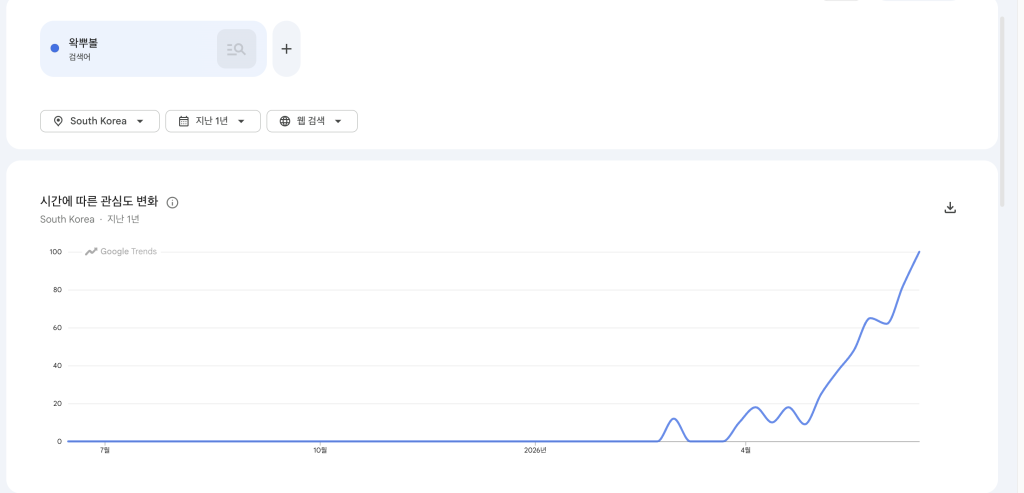Viewport: 1024px width, 493px height.
Task: Click the blue dot color marker for 왁뿌볼
Action: click(x=55, y=48)
